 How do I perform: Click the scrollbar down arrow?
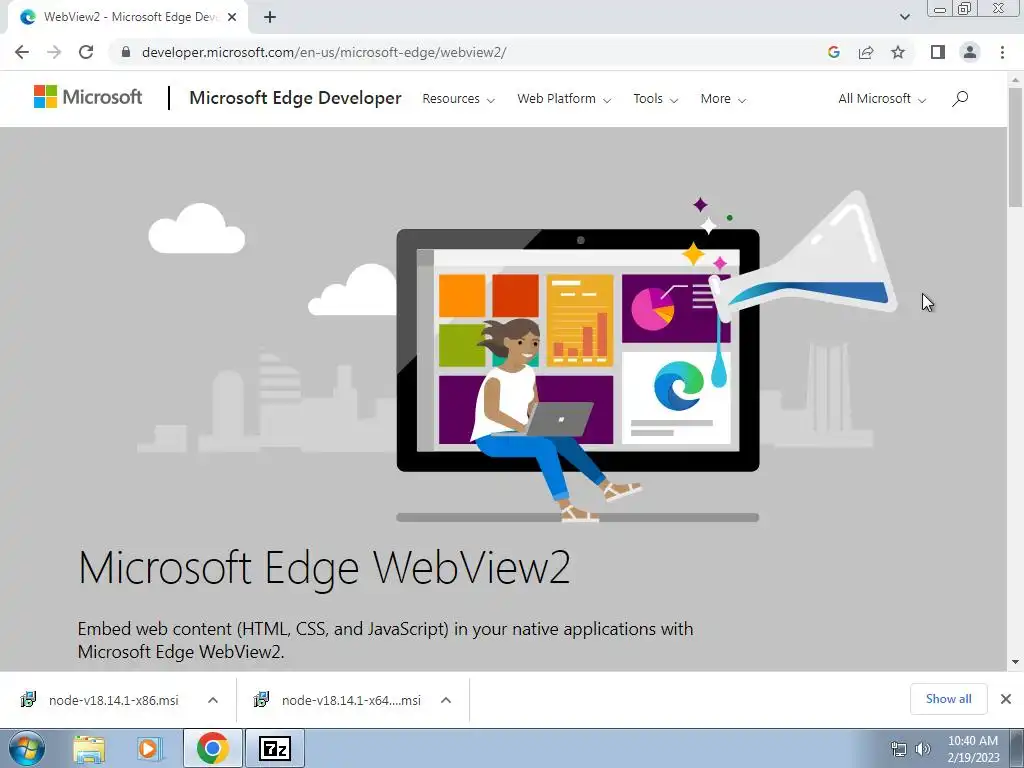click(x=1015, y=662)
